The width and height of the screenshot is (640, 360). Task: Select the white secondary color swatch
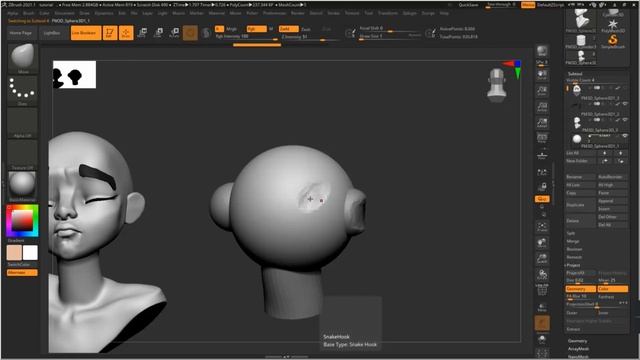pos(30,253)
